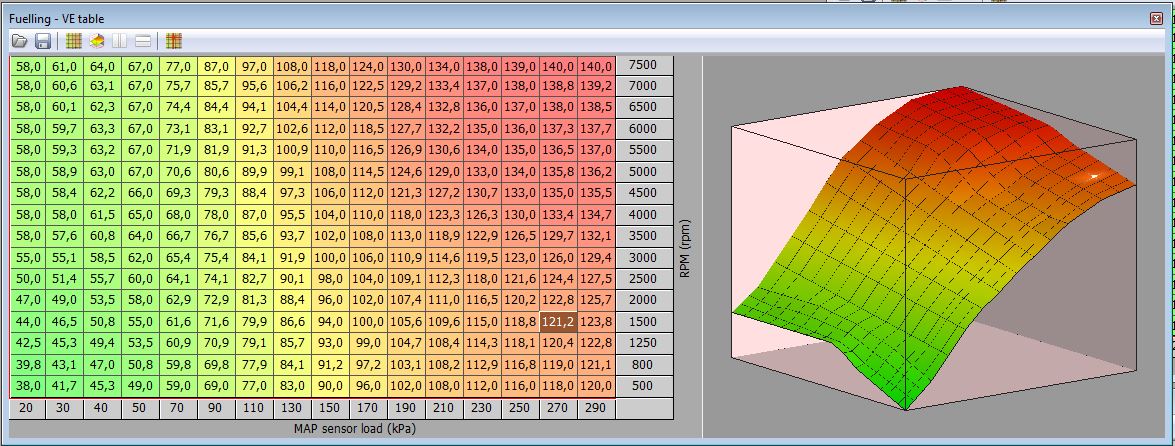The image size is (1175, 446).
Task: Select the highlighted 121,2 cell
Action: pos(558,322)
